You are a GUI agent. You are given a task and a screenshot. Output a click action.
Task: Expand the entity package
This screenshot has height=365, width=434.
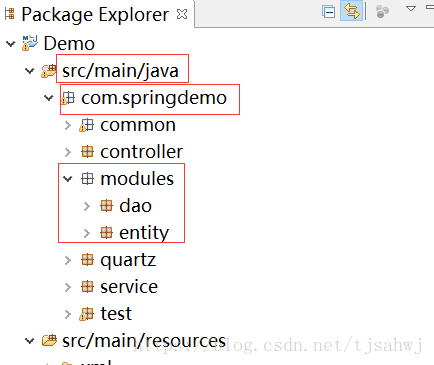coord(87,233)
